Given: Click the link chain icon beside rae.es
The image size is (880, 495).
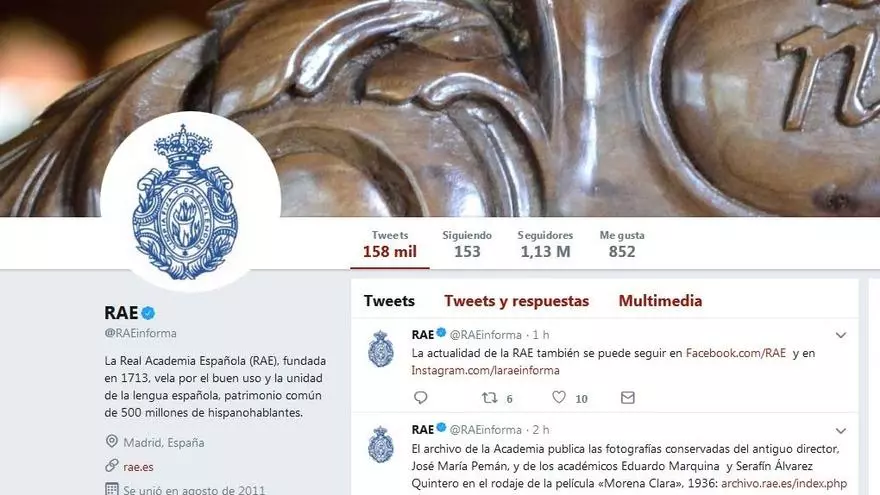Looking at the screenshot, I should point(112,465).
